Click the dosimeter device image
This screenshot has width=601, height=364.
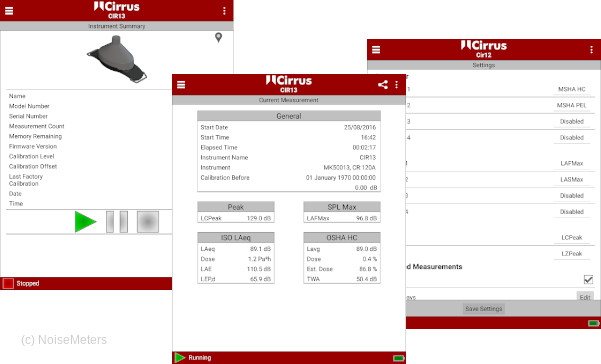pyautogui.click(x=117, y=59)
